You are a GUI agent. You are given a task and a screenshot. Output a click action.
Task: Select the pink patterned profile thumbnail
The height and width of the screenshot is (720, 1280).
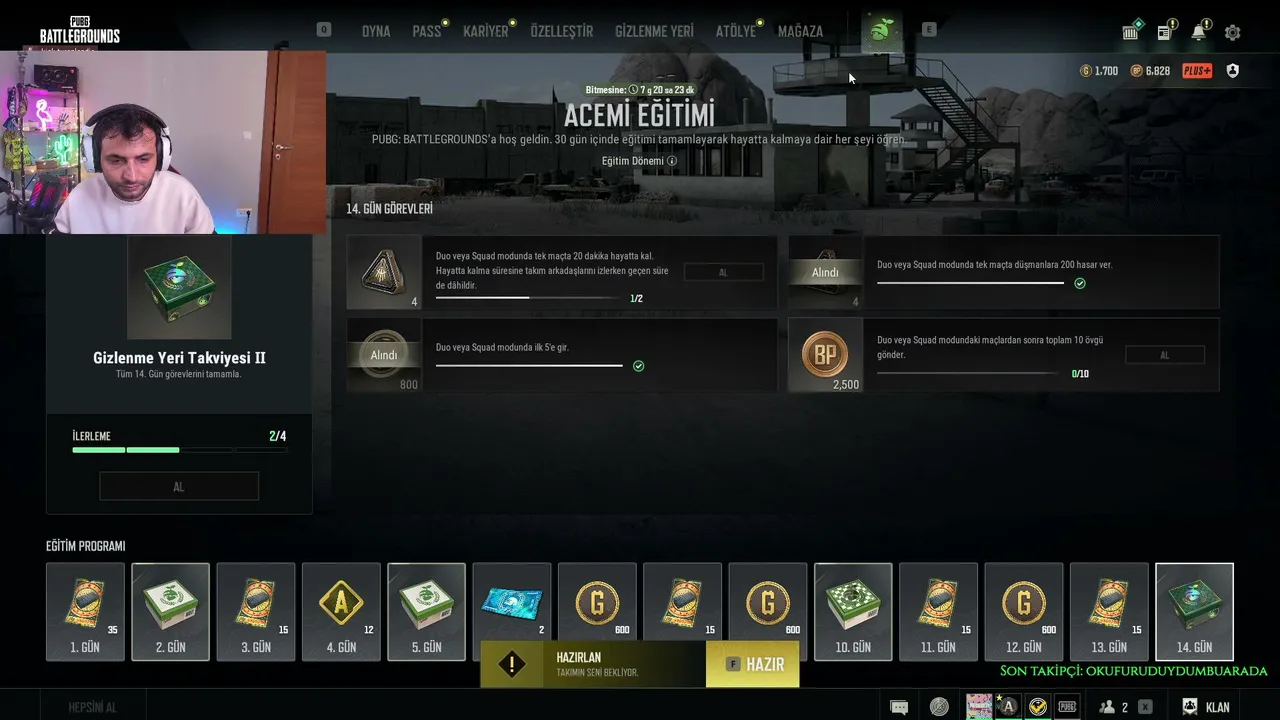click(979, 707)
